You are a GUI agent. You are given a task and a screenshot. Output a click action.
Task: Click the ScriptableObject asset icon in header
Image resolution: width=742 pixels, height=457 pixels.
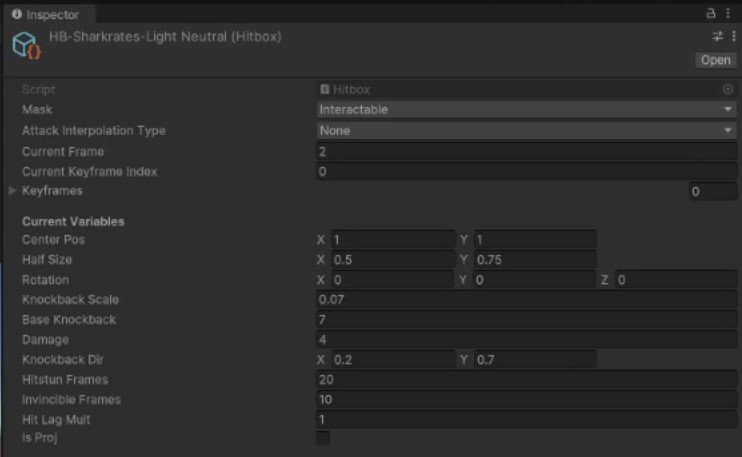(26, 45)
